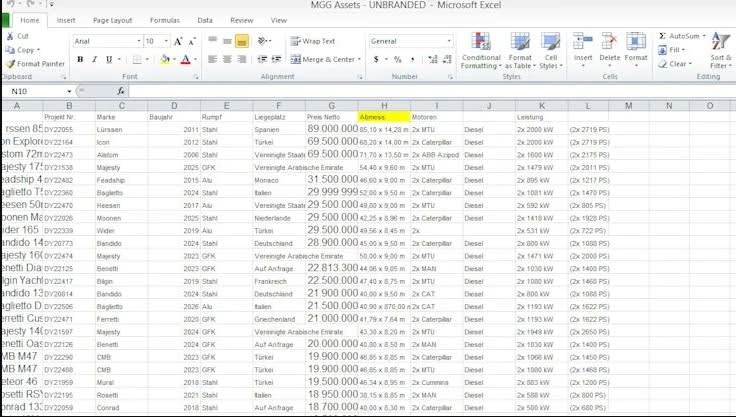
Task: Click Decrease Decimal
Action: 447,60
